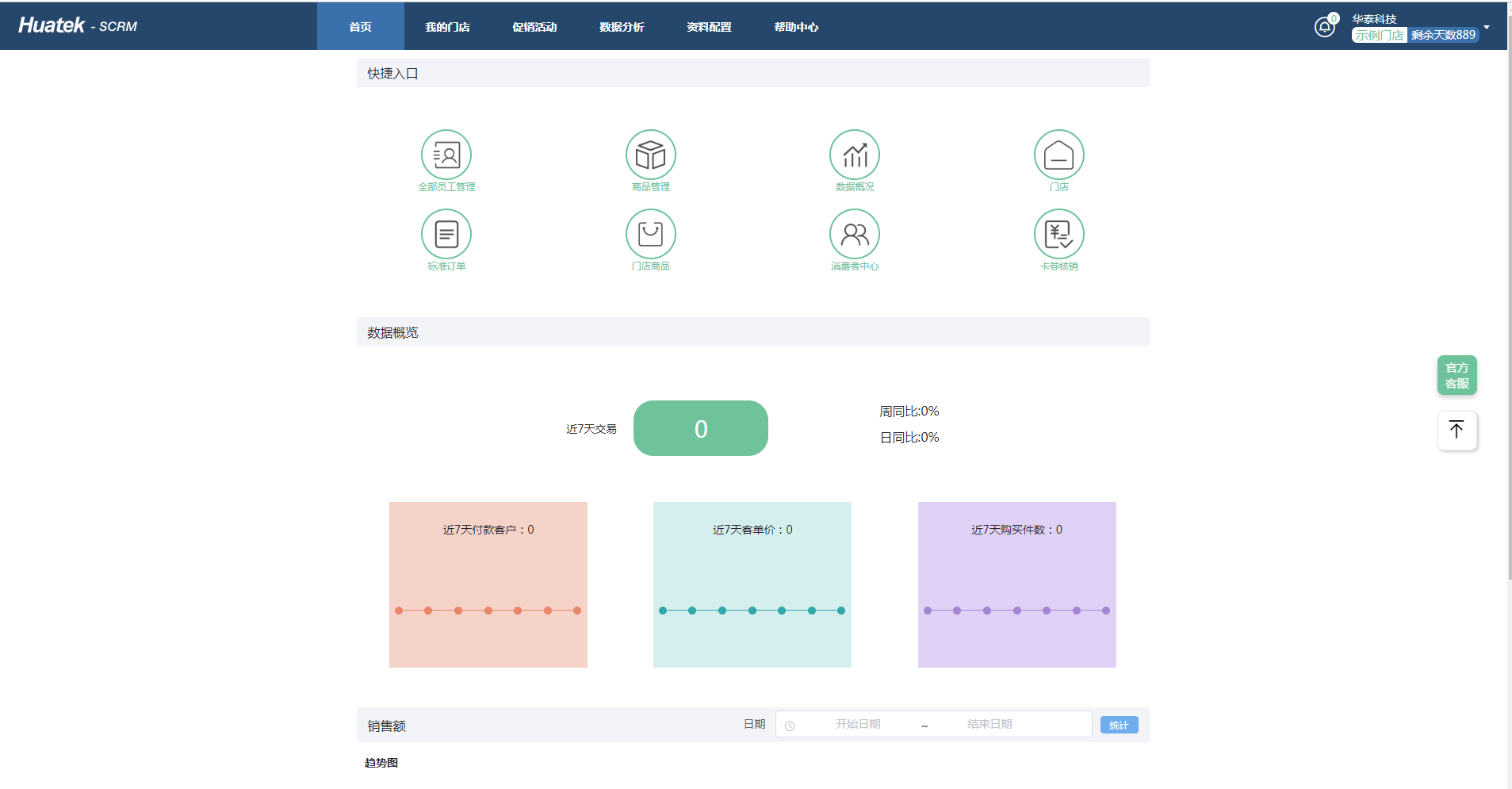This screenshot has width=1512, height=789.
Task: Click the 统计 button
Action: pyautogui.click(x=1119, y=725)
